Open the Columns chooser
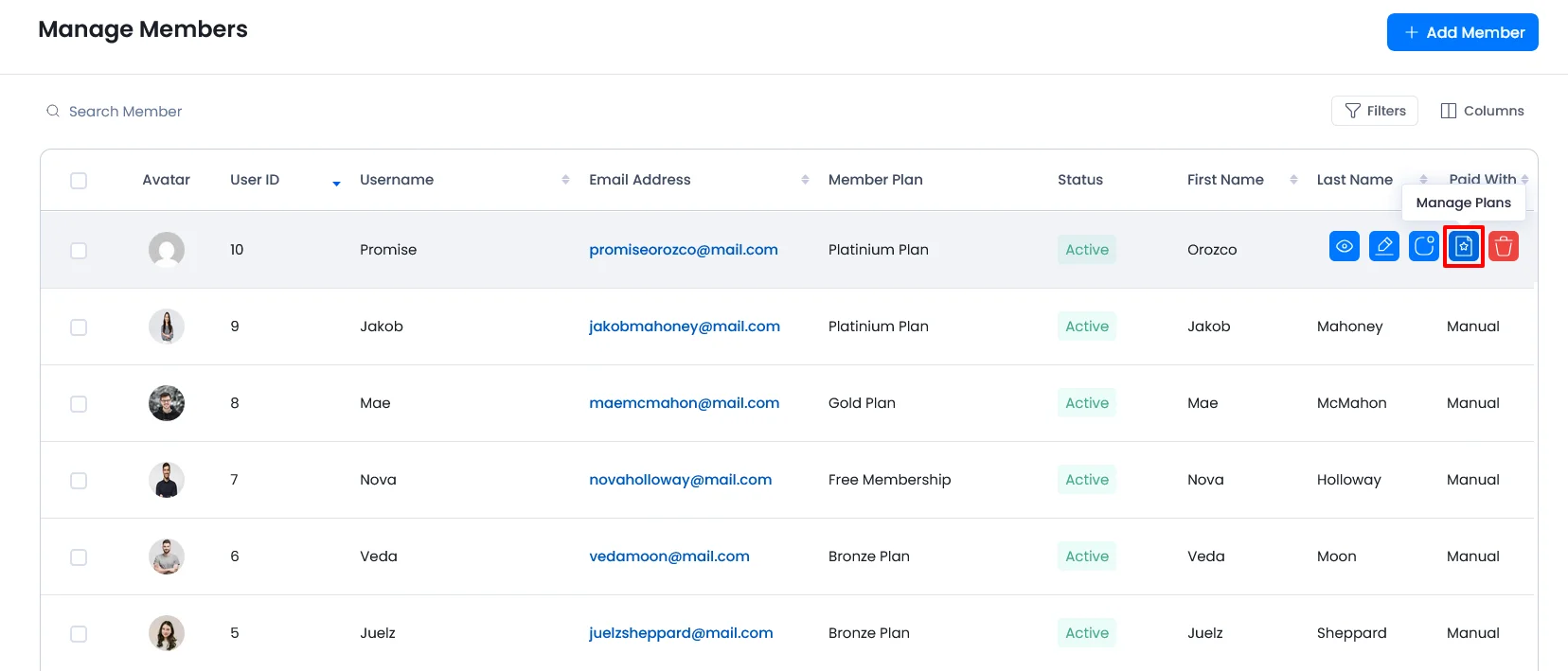The width and height of the screenshot is (1568, 671). [x=1482, y=111]
